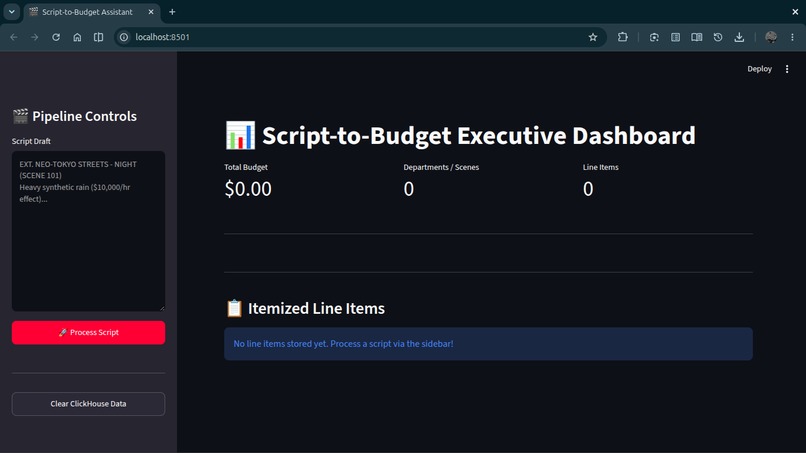The image size is (806, 453).
Task: Open the reader mode book icon
Action: (x=697, y=37)
